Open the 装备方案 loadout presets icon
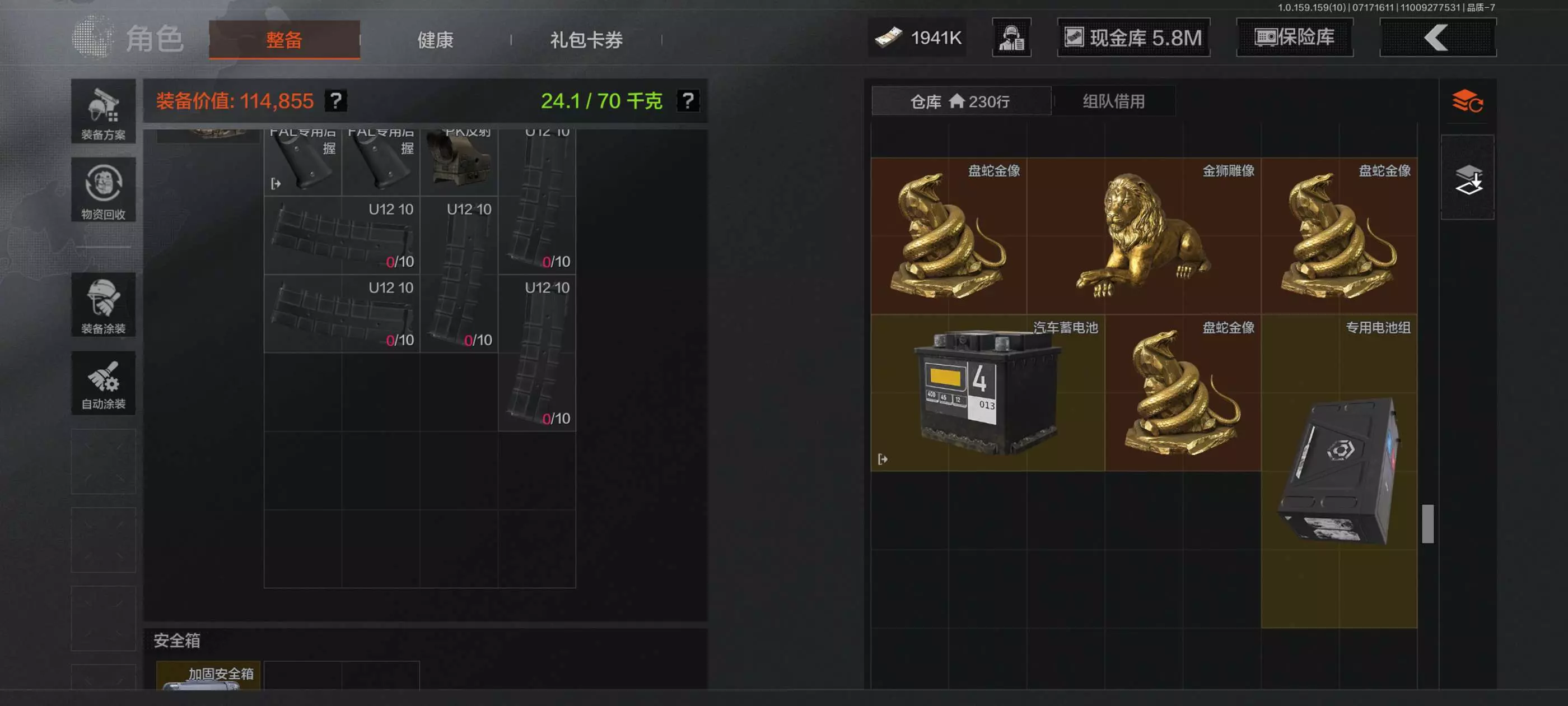Screen dimensions: 1568x706 [103, 112]
